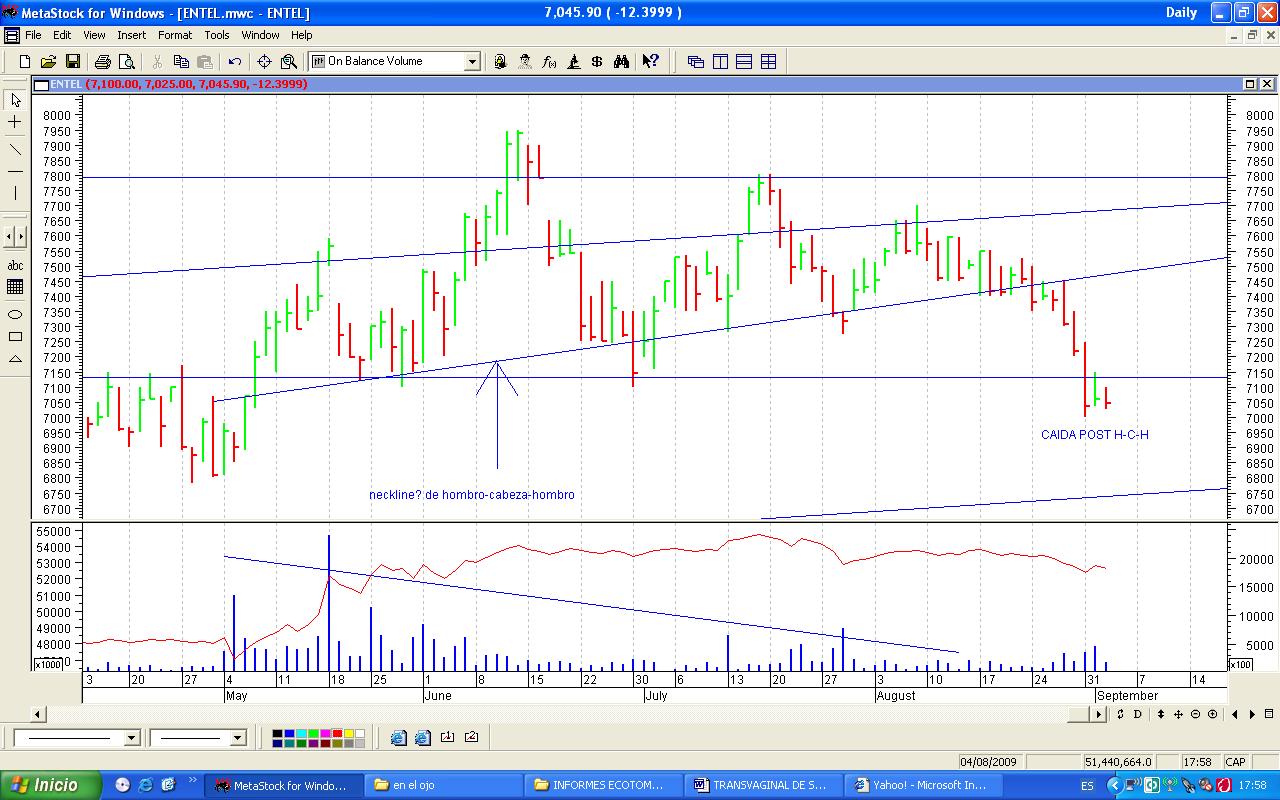The image size is (1280, 800).
Task: Click the vertical column tile windows icon
Action: pos(720,61)
